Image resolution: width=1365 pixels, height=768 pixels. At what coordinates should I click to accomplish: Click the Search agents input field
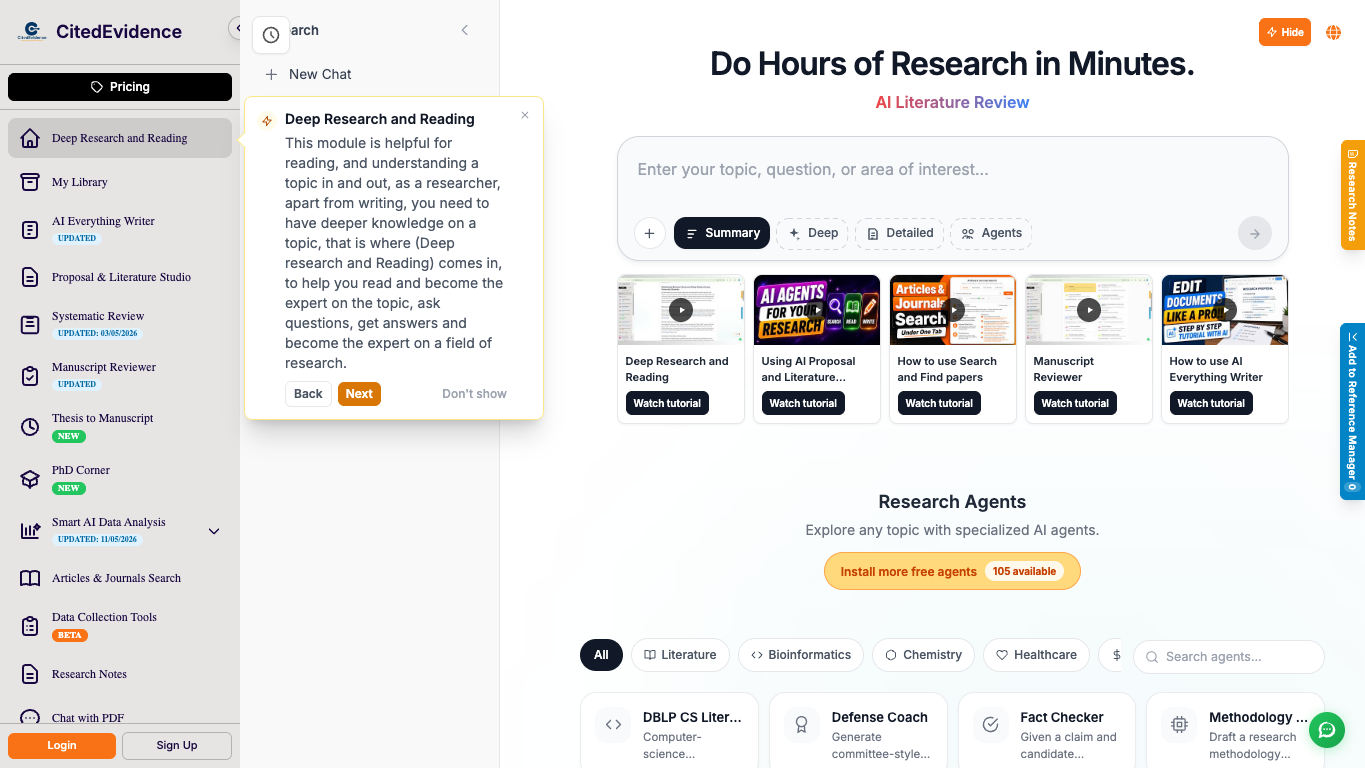pos(1229,657)
